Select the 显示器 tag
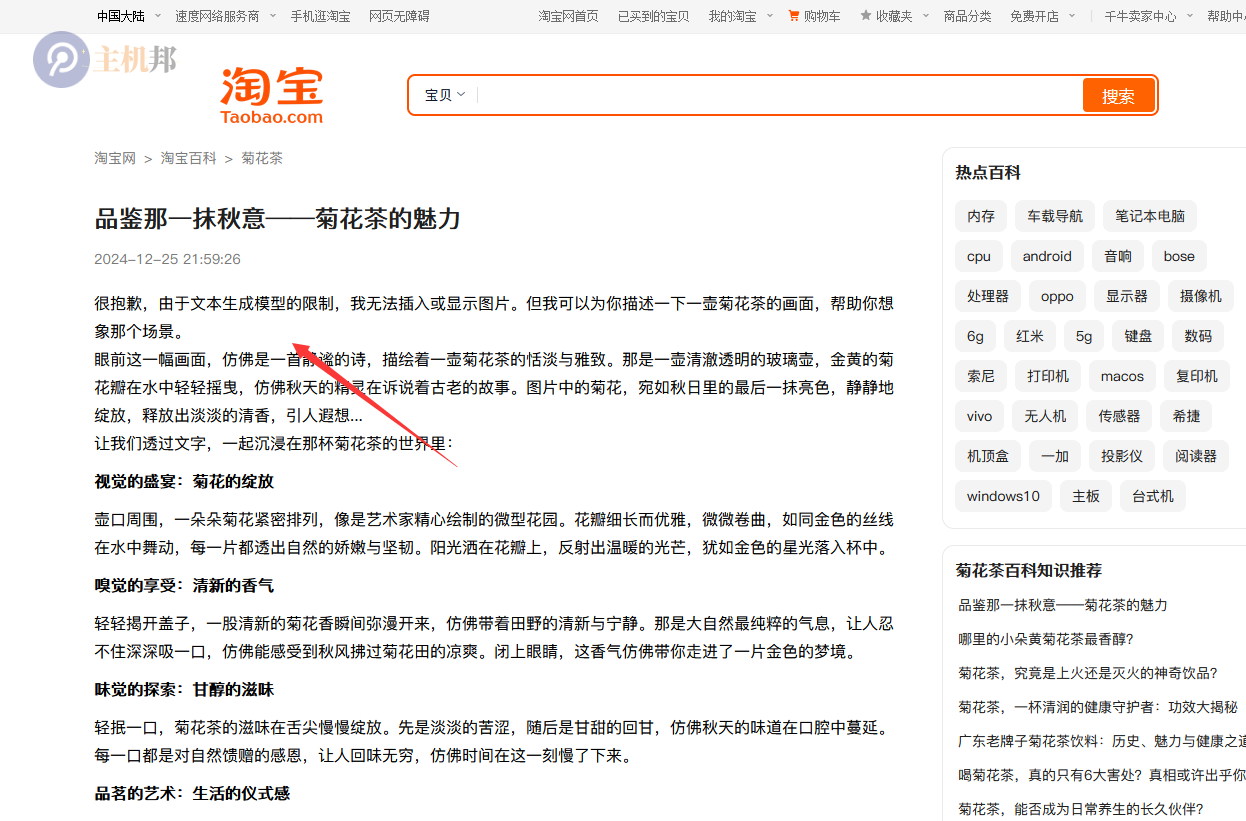 1127,296
